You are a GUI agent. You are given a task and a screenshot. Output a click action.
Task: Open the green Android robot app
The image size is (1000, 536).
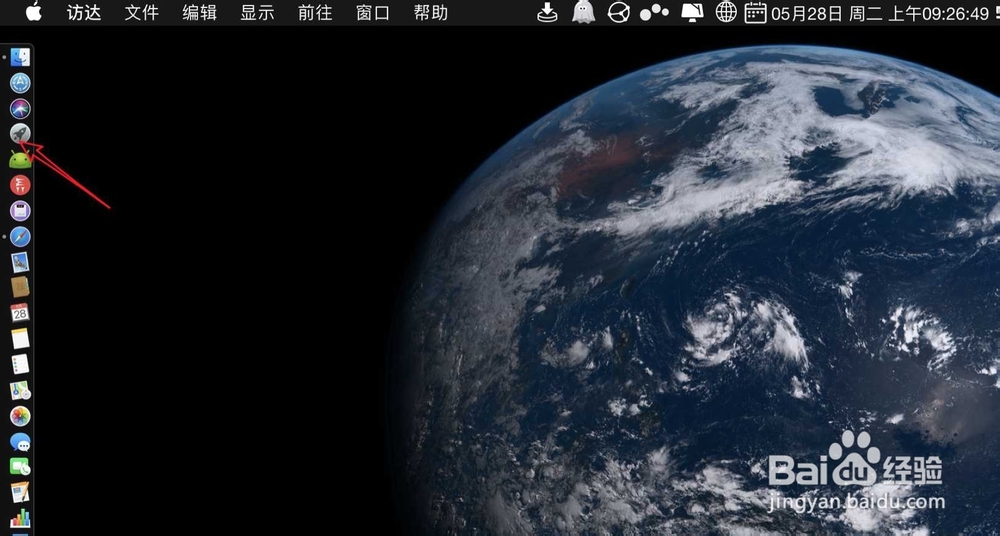pyautogui.click(x=20, y=160)
